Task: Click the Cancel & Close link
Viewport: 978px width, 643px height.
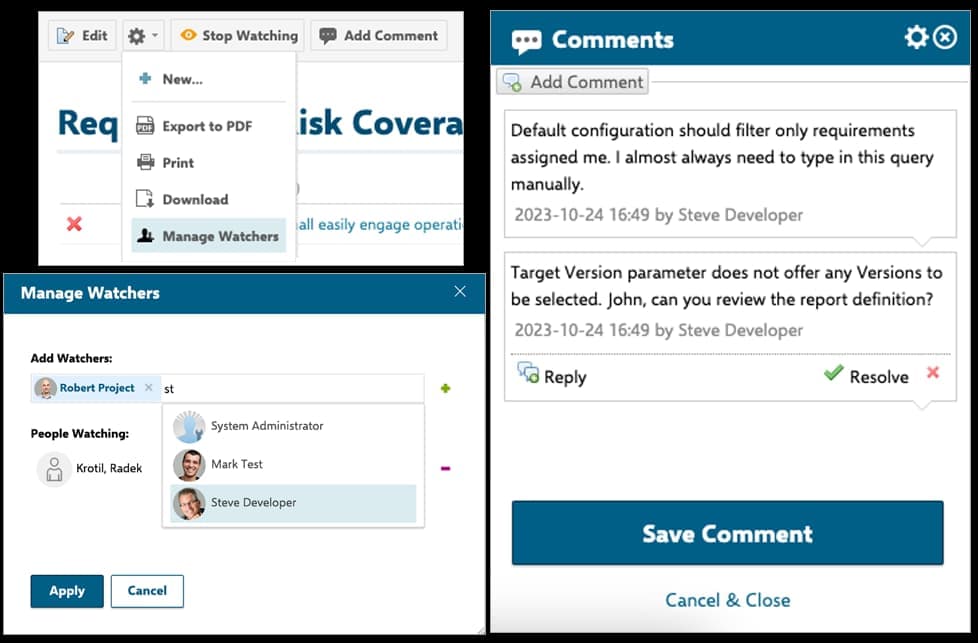Action: 727,600
